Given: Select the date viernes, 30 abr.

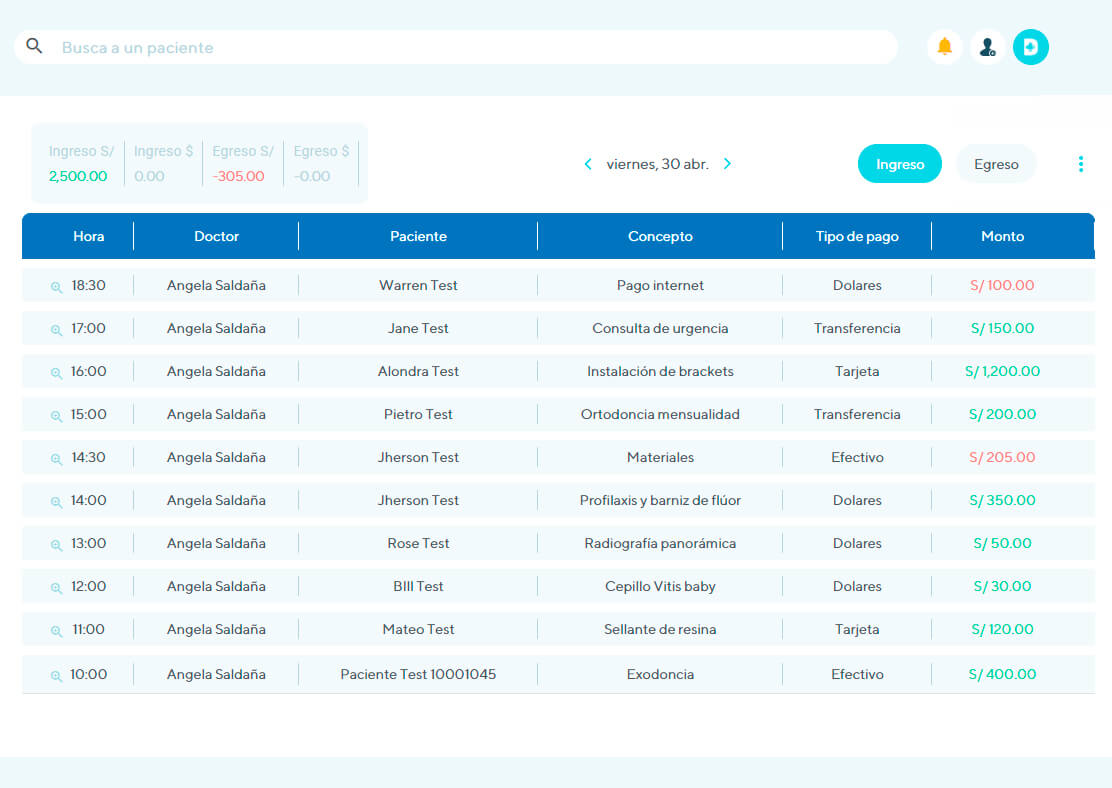Looking at the screenshot, I should [657, 164].
